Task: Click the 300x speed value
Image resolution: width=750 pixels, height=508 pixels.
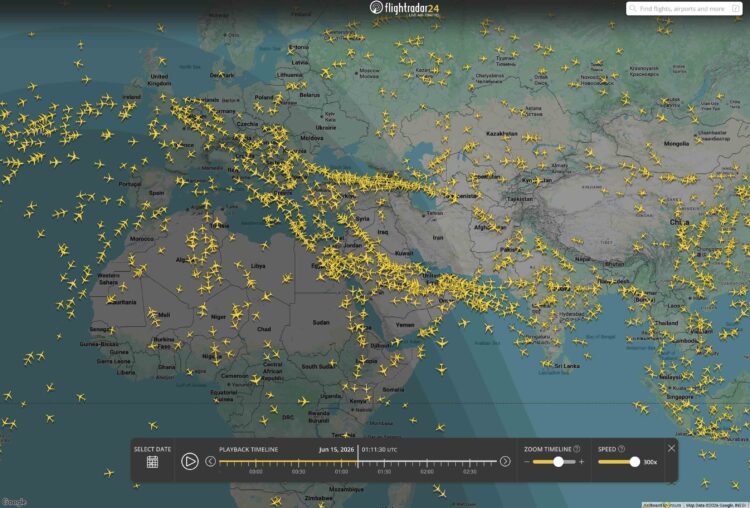Action: (650, 462)
